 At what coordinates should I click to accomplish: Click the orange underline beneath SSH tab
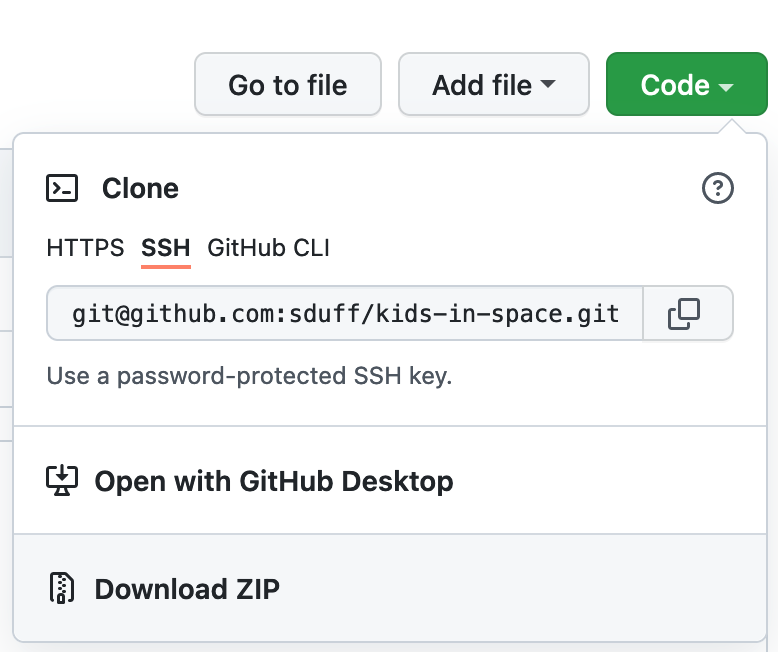pos(166,267)
